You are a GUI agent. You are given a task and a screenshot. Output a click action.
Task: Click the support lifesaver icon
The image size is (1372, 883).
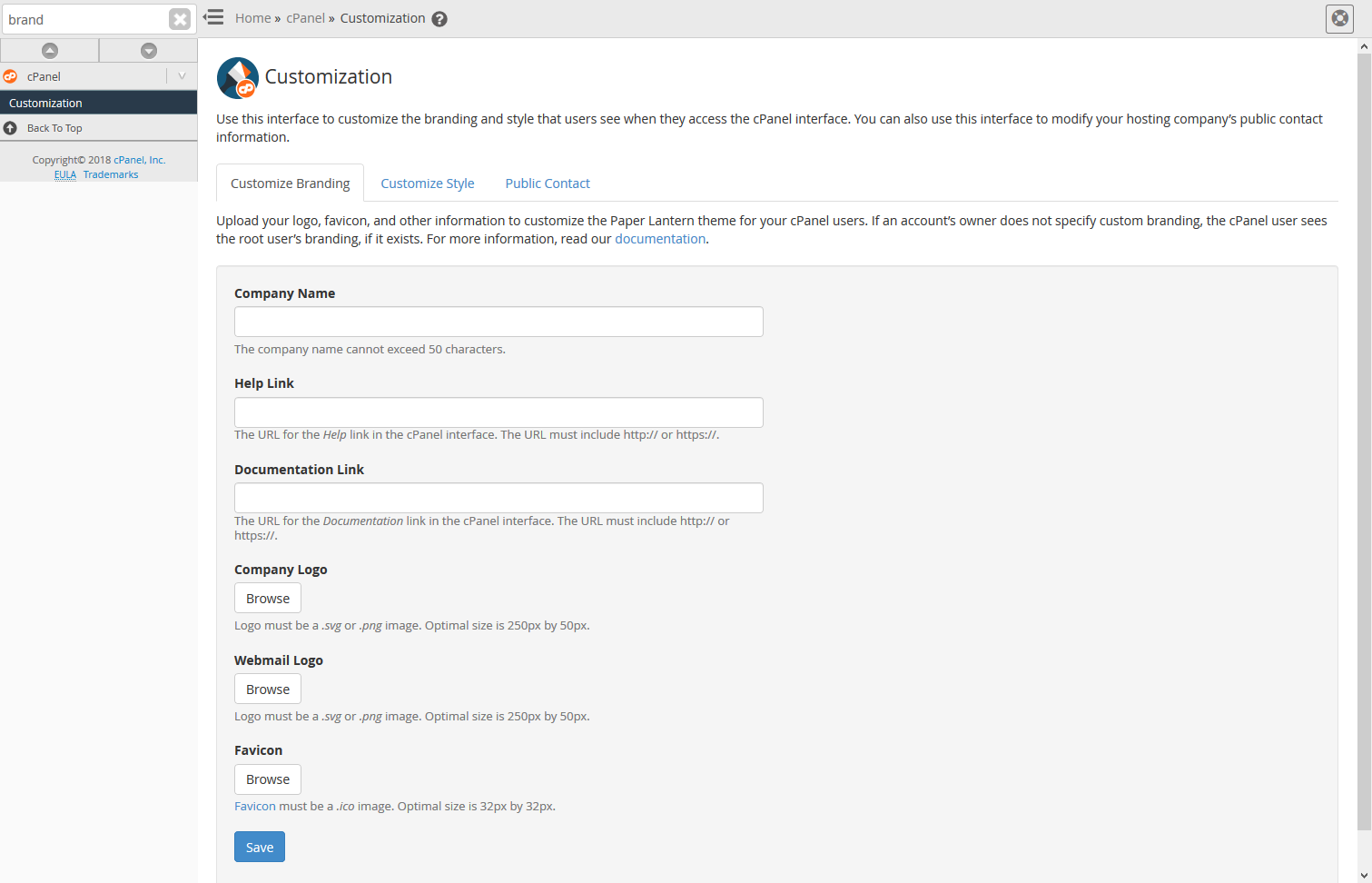click(1339, 18)
